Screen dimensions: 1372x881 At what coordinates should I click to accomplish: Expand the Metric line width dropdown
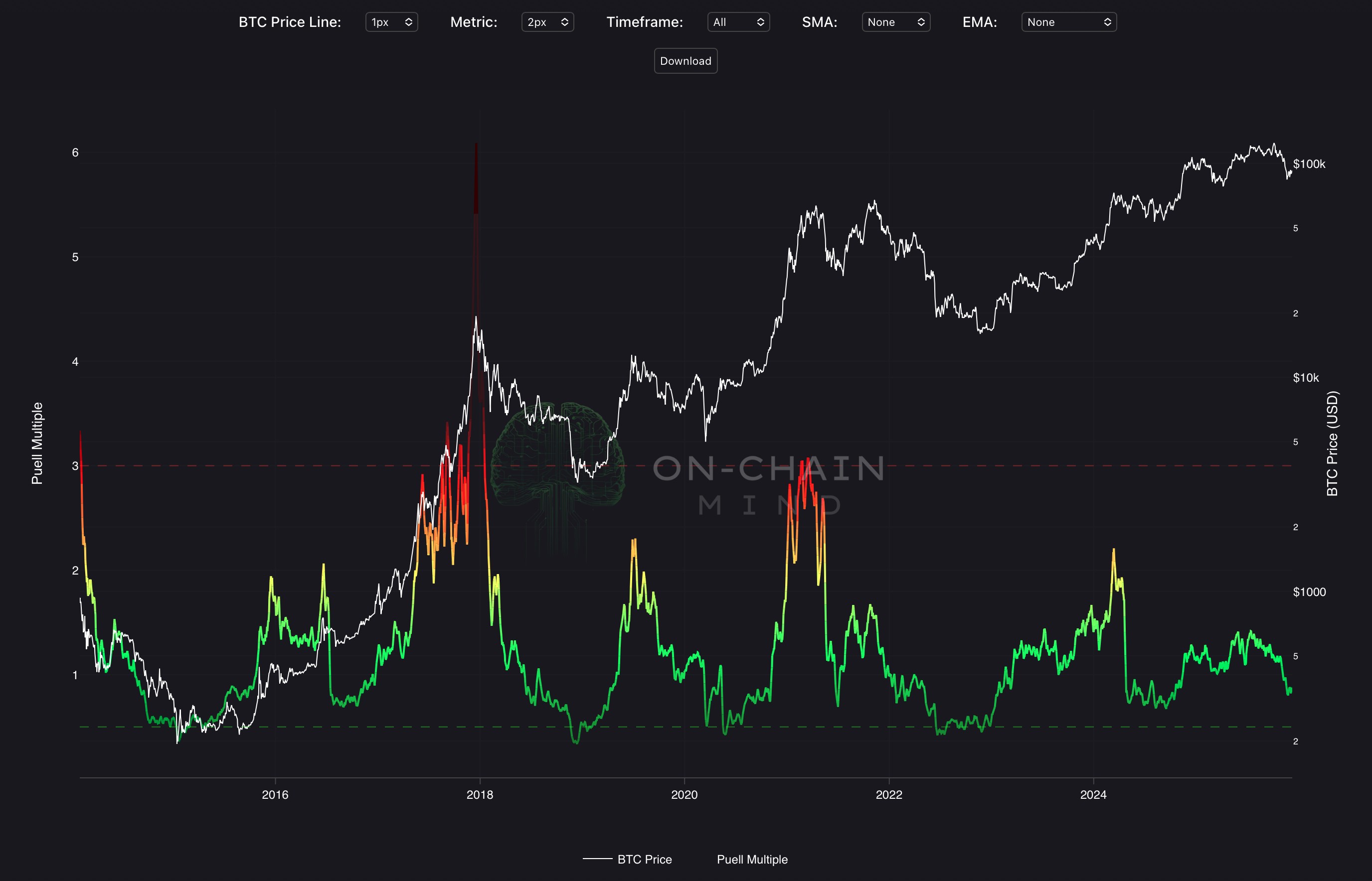[547, 22]
